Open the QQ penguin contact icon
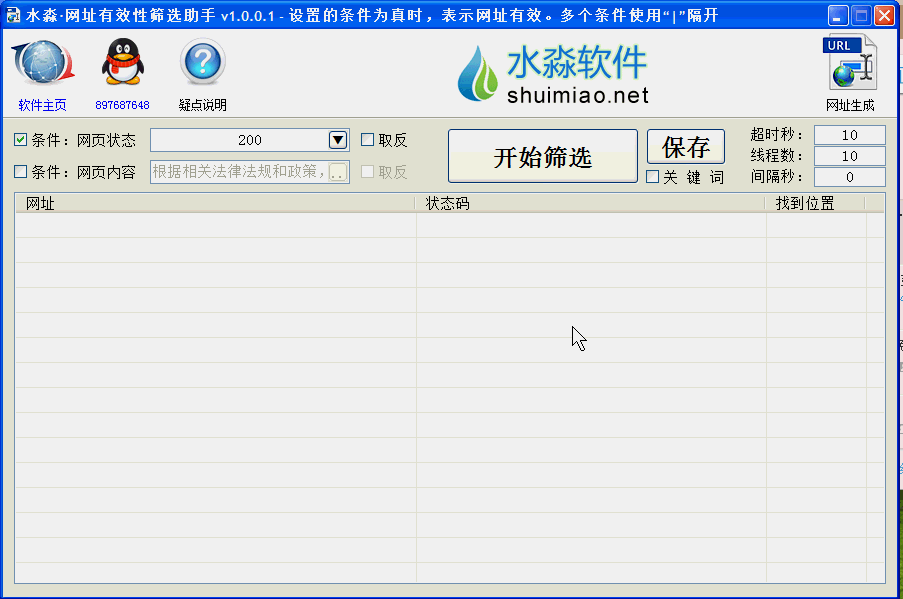The width and height of the screenshot is (903, 599). (x=122, y=64)
